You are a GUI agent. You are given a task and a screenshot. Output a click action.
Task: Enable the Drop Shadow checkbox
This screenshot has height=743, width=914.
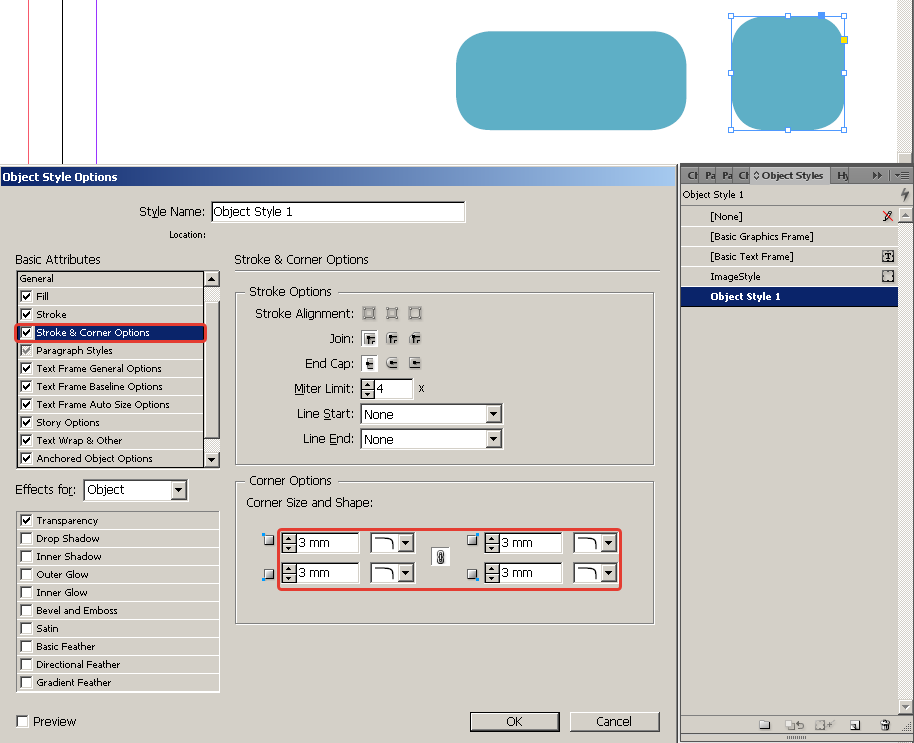26,538
